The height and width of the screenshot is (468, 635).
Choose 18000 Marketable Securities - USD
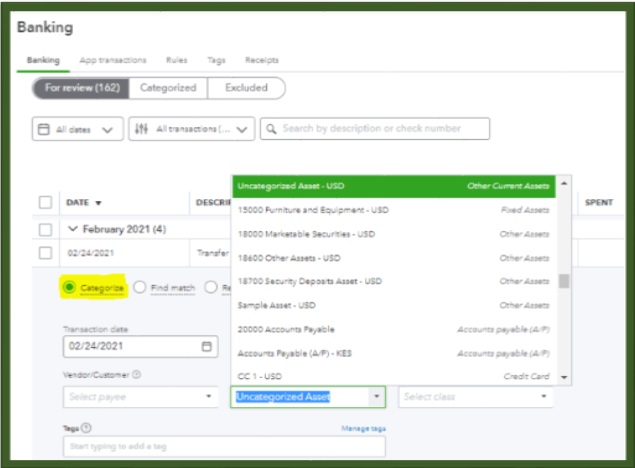(394, 234)
